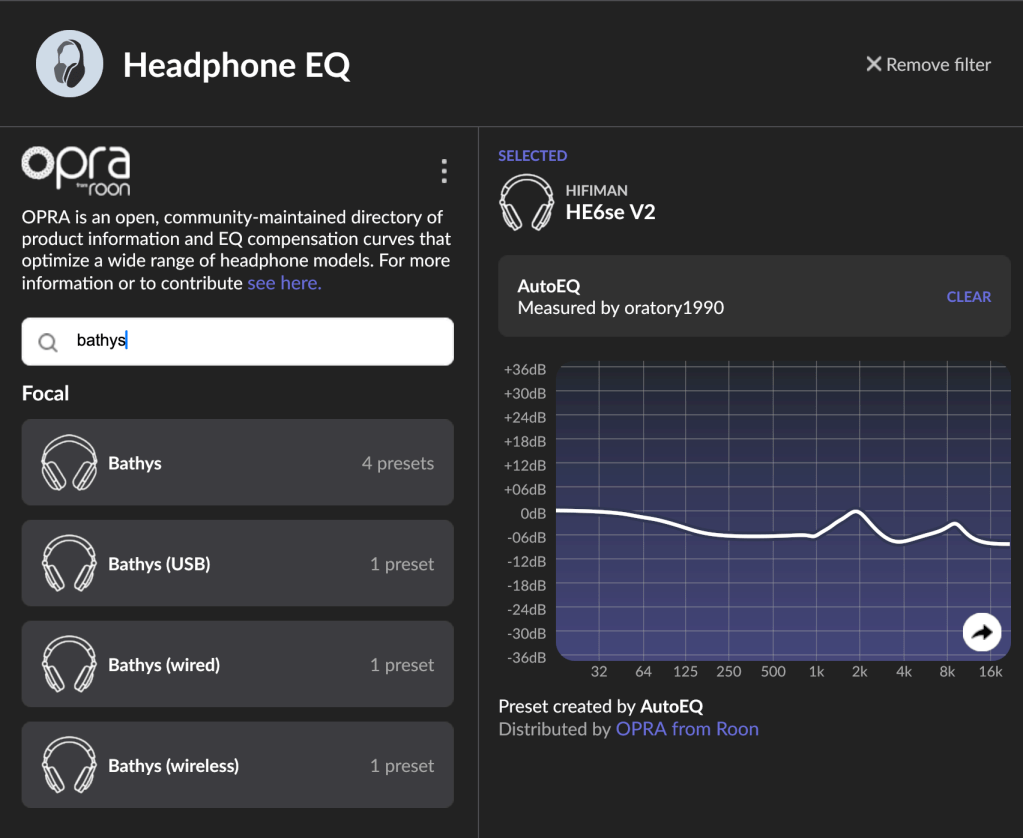Image resolution: width=1023 pixels, height=838 pixels.
Task: Click the Bathys (wireless) headphone icon
Action: 69,766
